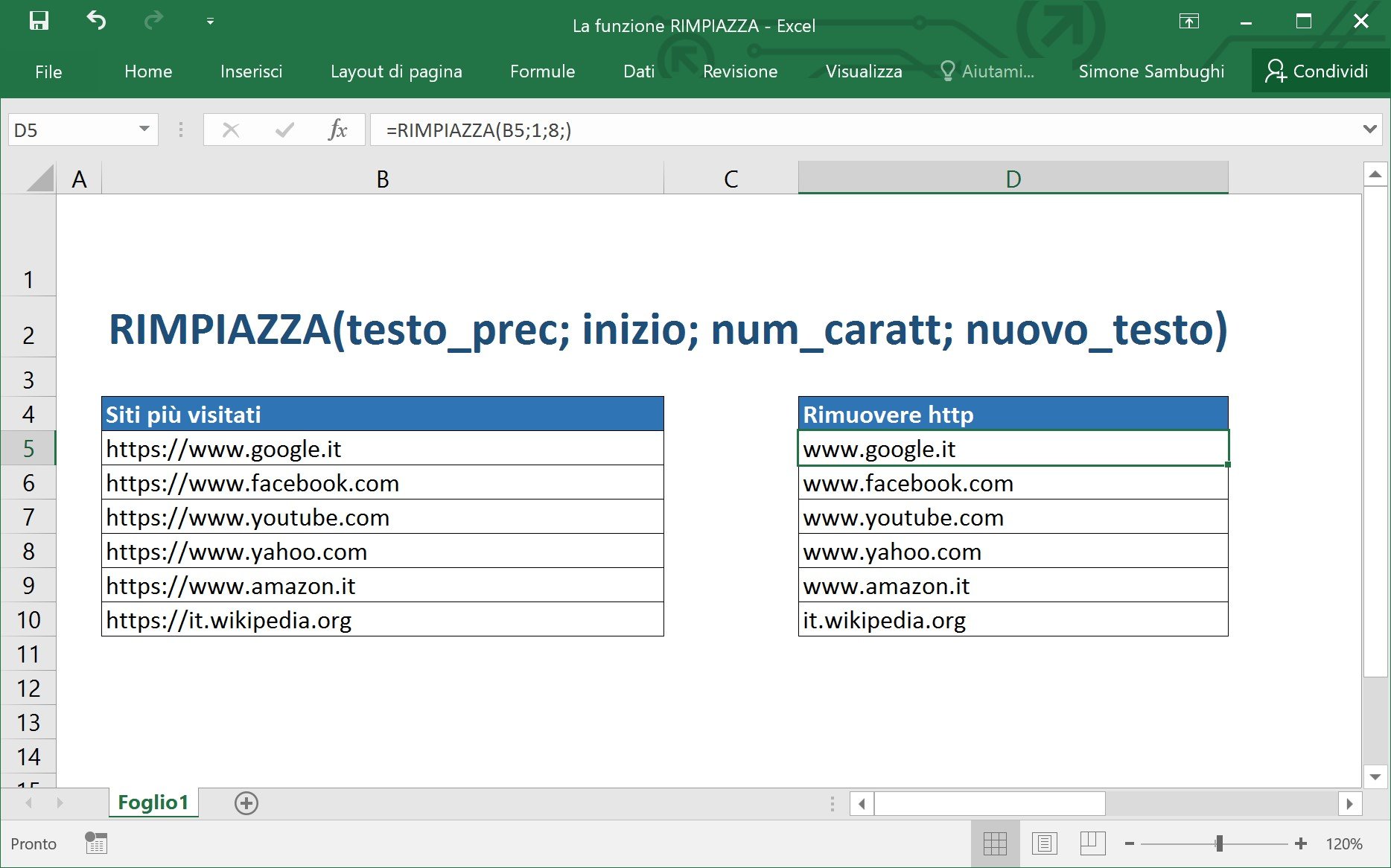Click the Aiutami lightbulb search box
This screenshot has height=868, width=1391.
click(x=987, y=71)
